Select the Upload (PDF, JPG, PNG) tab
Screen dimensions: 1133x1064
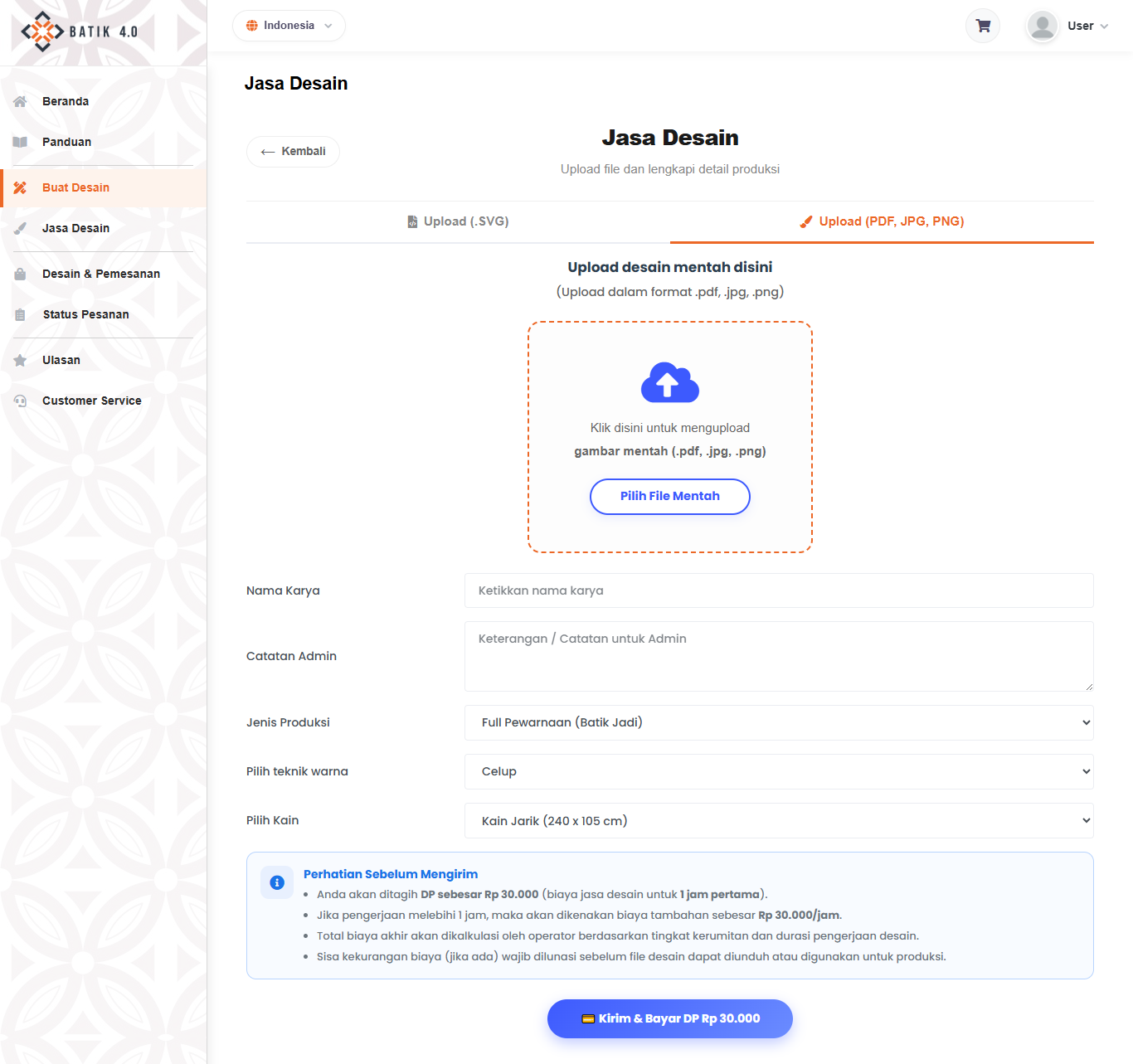tap(882, 221)
